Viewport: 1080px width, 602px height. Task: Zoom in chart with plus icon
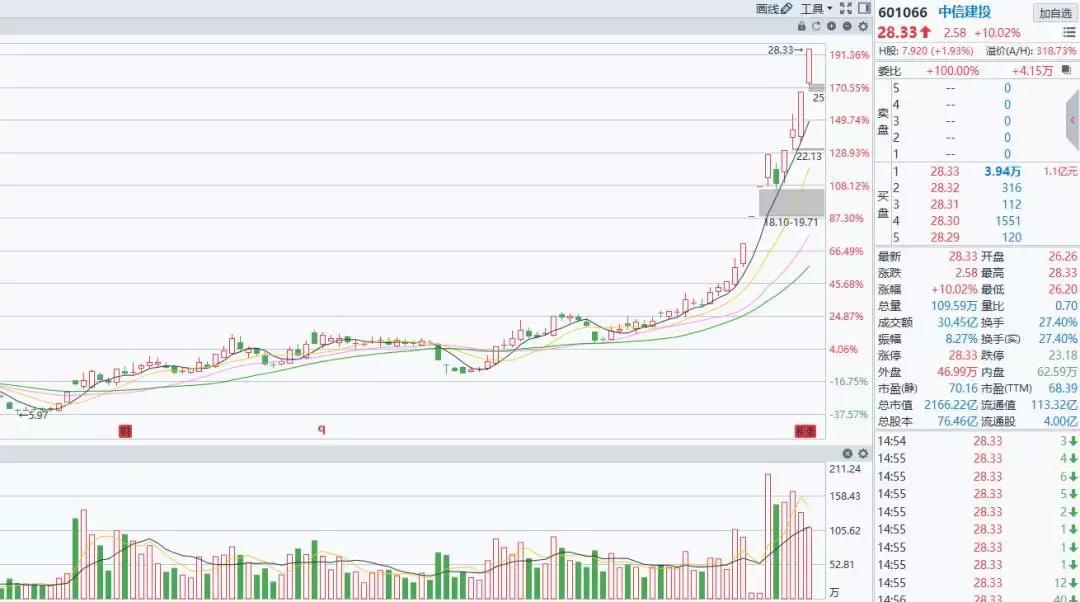tap(832, 26)
